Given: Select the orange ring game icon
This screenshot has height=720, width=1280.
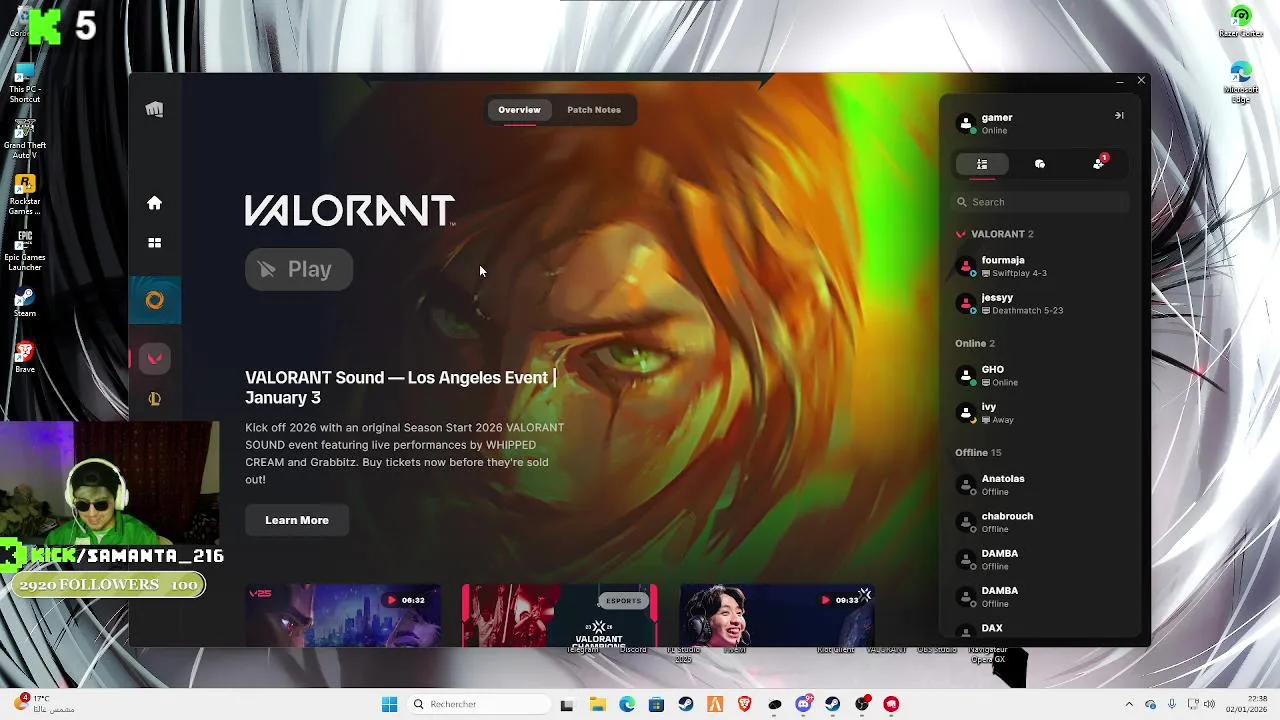Looking at the screenshot, I should click(x=154, y=300).
